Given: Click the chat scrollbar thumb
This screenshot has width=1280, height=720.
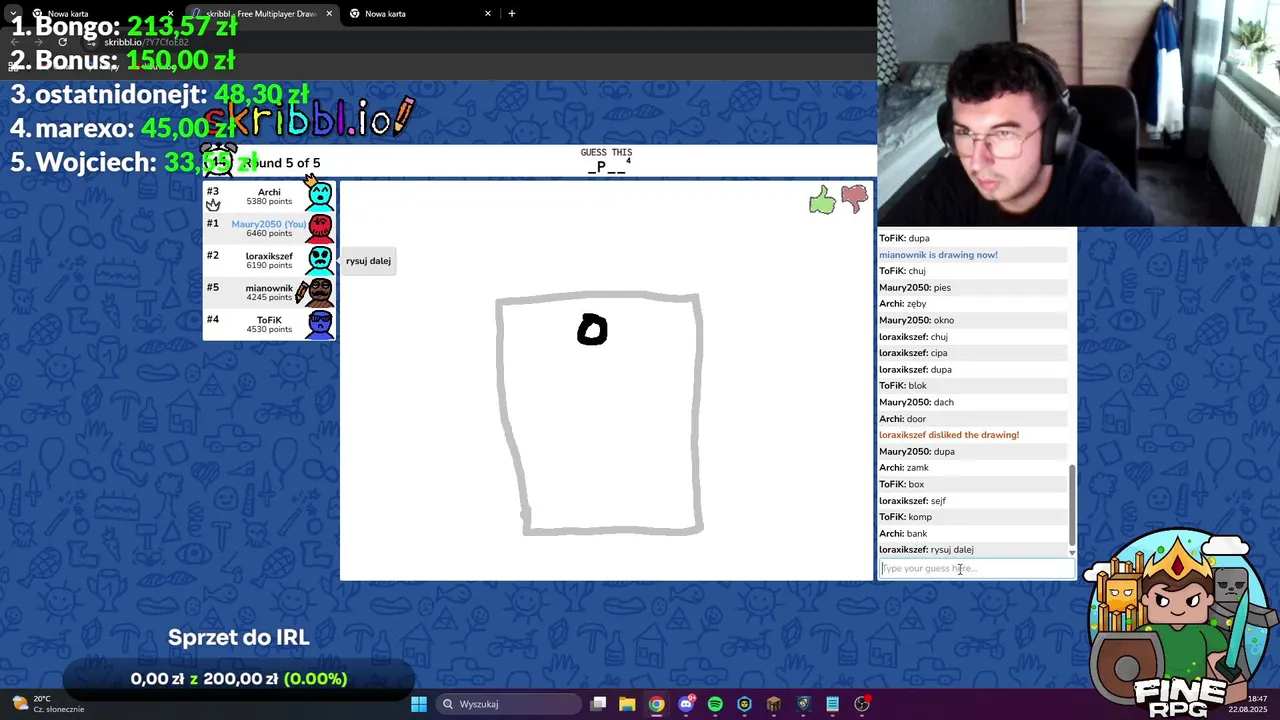Looking at the screenshot, I should [1072, 505].
